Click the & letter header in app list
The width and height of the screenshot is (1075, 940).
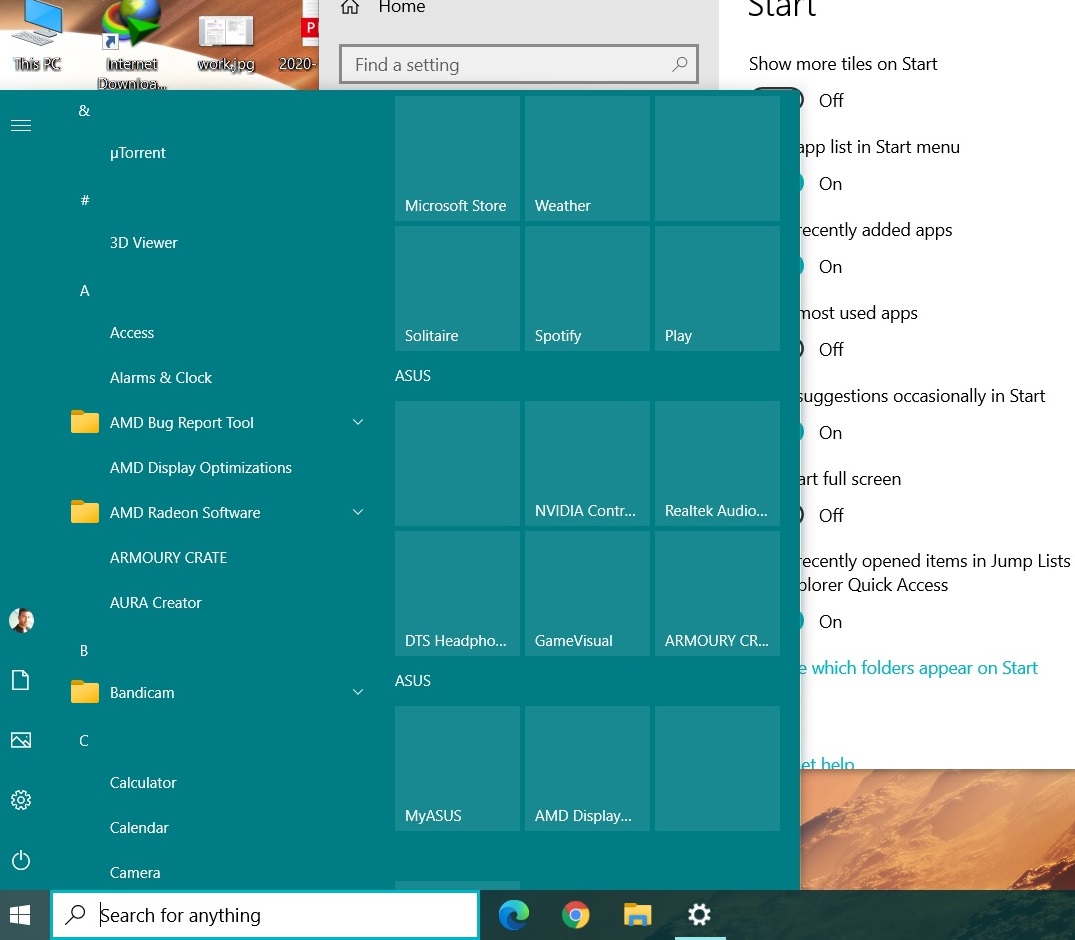point(84,110)
